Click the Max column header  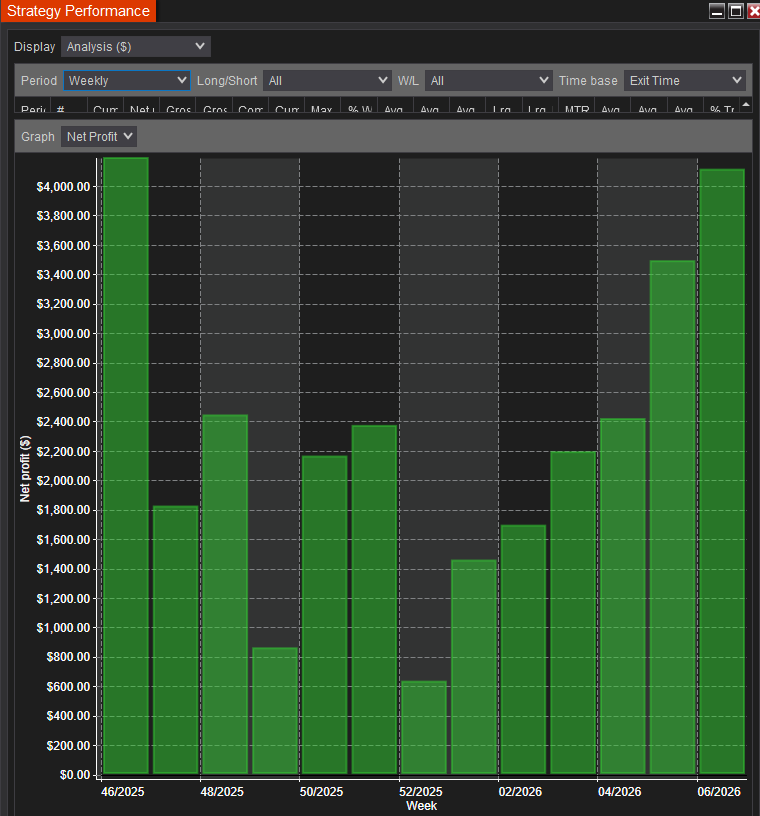[321, 108]
